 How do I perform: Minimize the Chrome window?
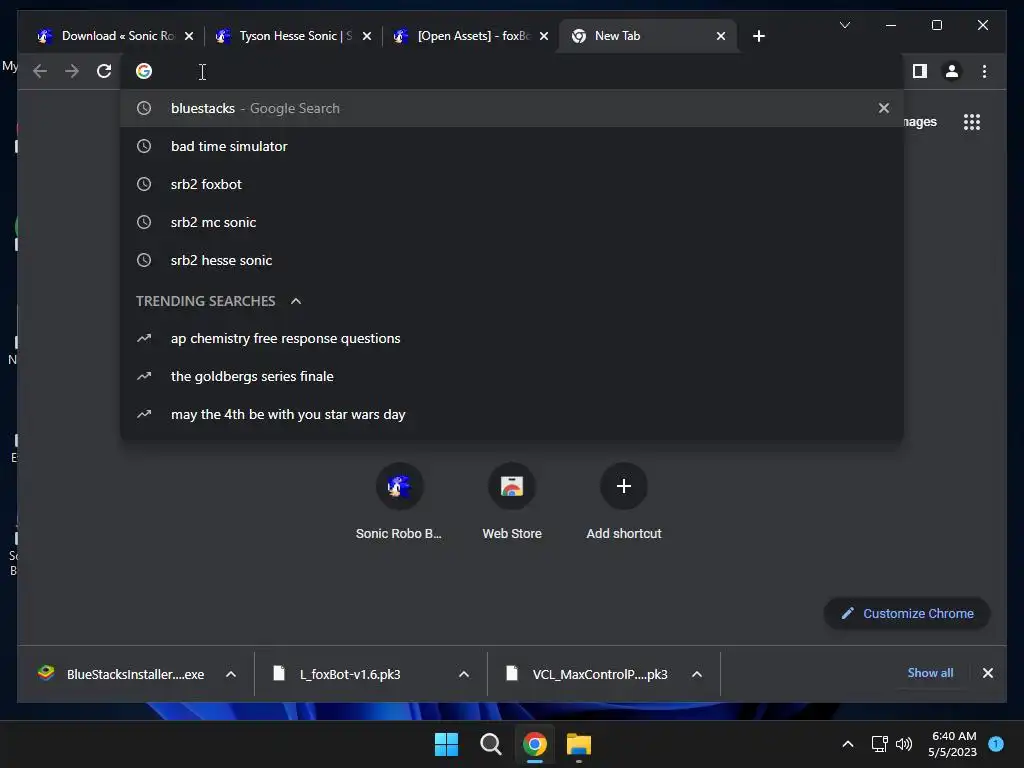891,25
